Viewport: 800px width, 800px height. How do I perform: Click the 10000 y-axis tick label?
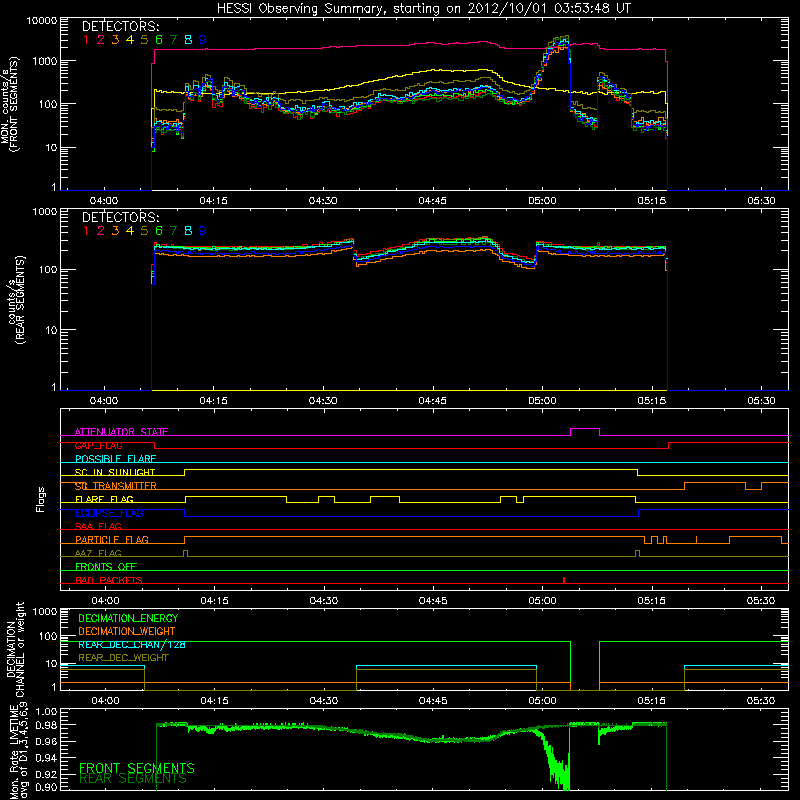point(41,20)
